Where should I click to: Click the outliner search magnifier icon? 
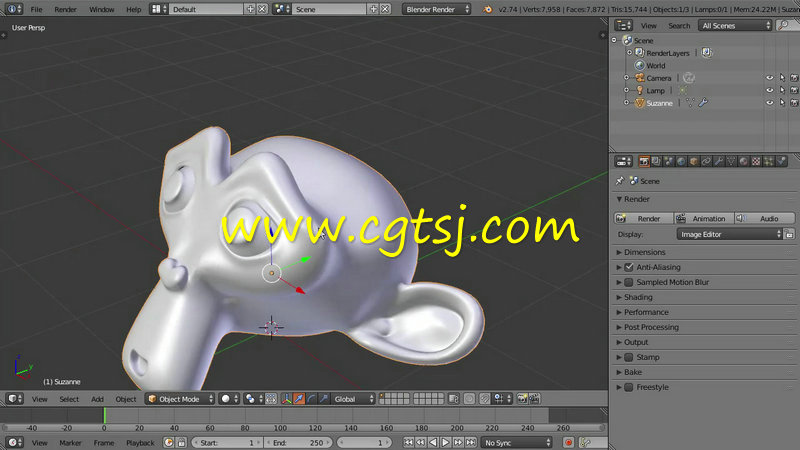pos(784,26)
